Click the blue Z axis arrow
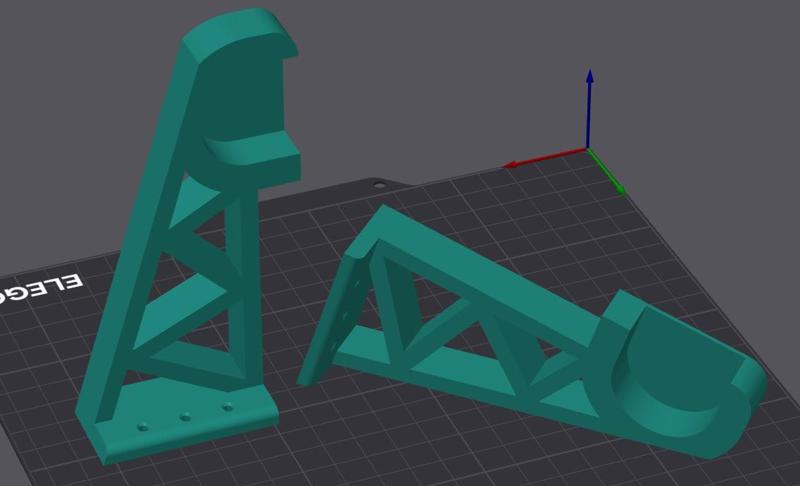 coord(590,108)
